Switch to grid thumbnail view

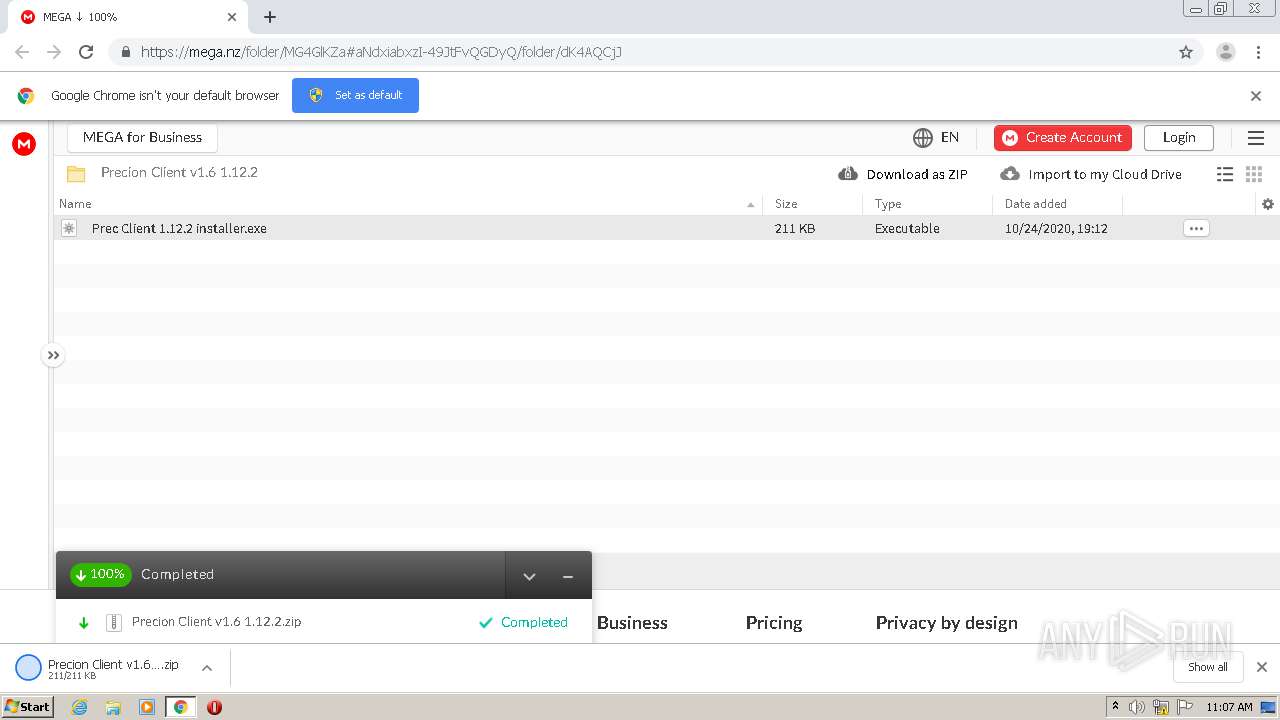point(1254,174)
